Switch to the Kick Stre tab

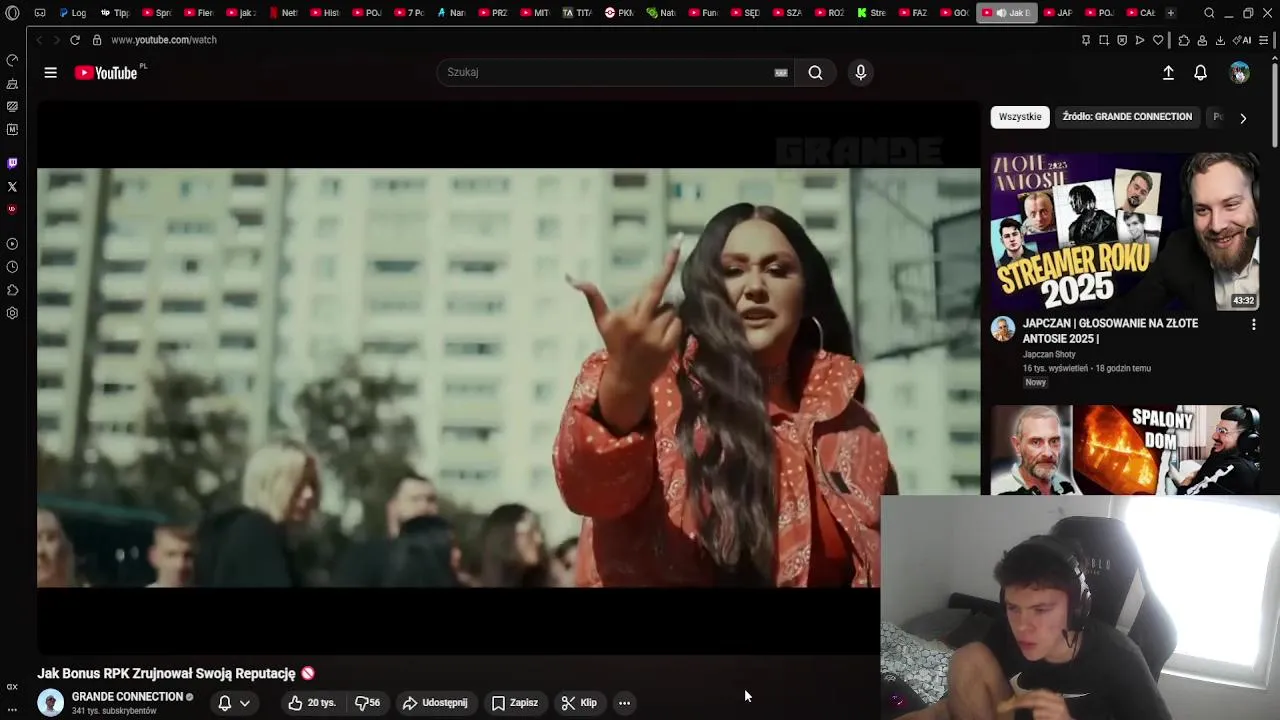click(x=870, y=13)
